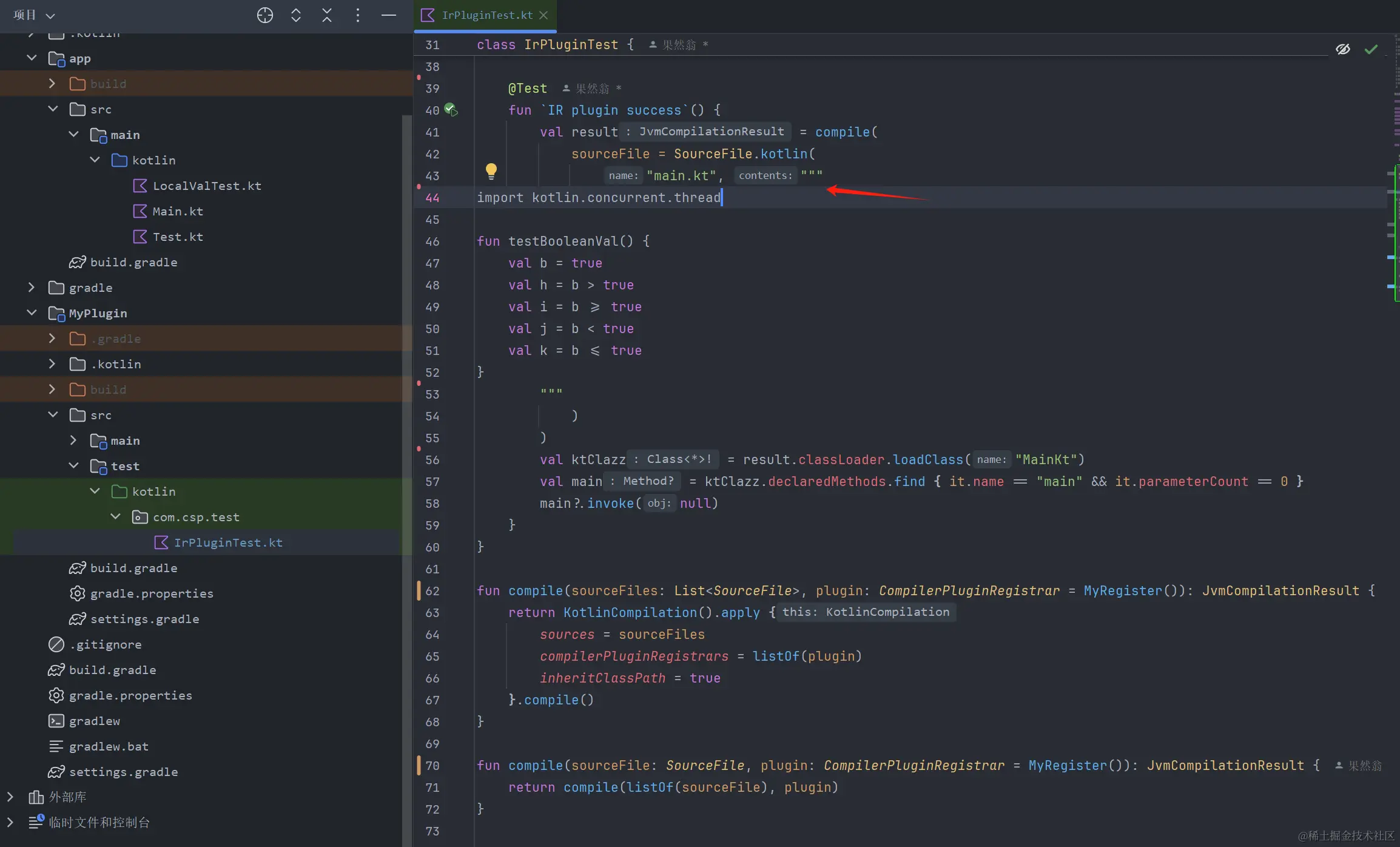
Task: Click the expand all tree icon
Action: coord(296,15)
